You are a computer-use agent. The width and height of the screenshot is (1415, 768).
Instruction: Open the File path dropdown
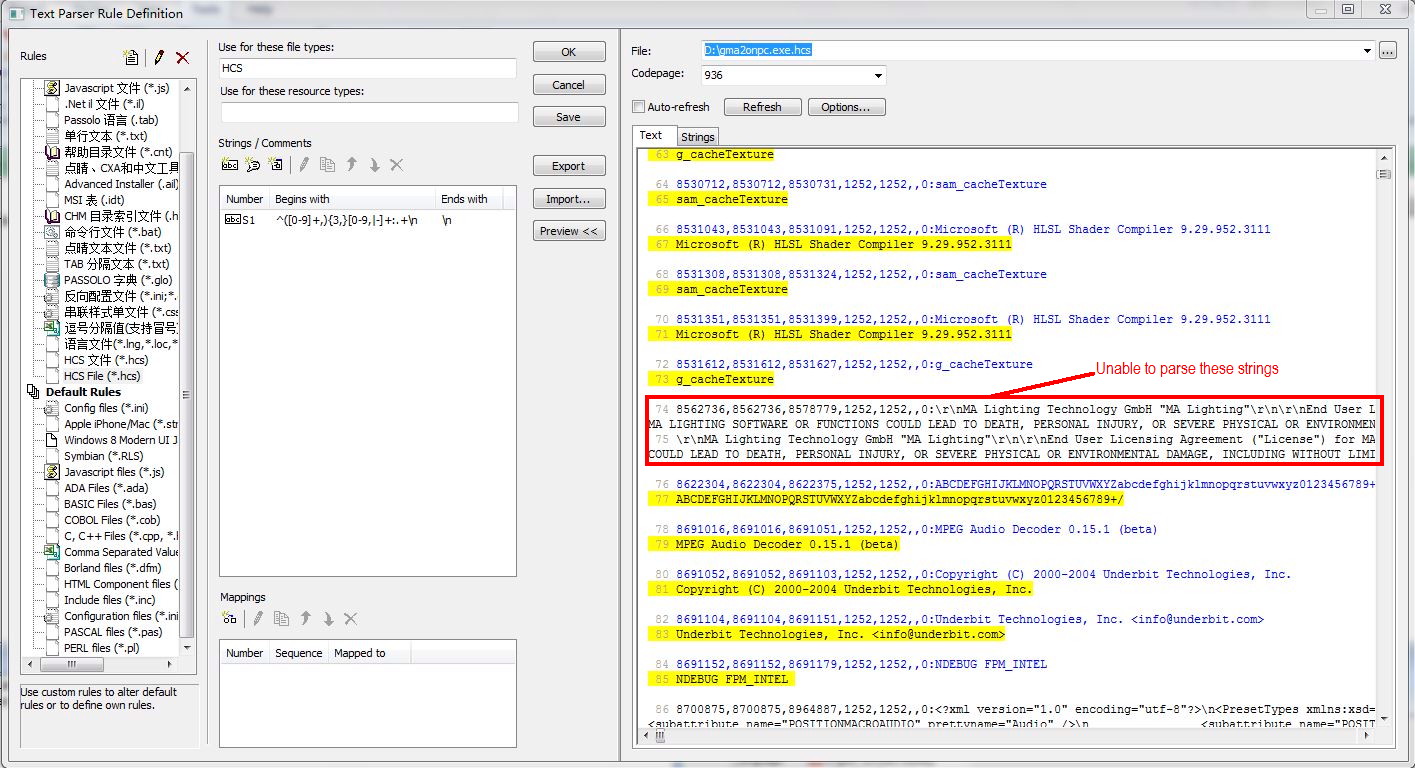tap(1367, 51)
